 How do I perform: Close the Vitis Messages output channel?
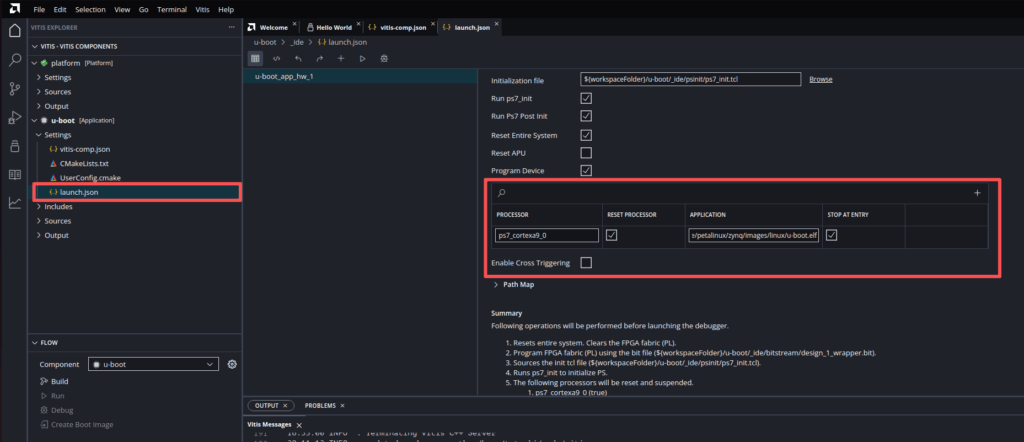coord(299,425)
